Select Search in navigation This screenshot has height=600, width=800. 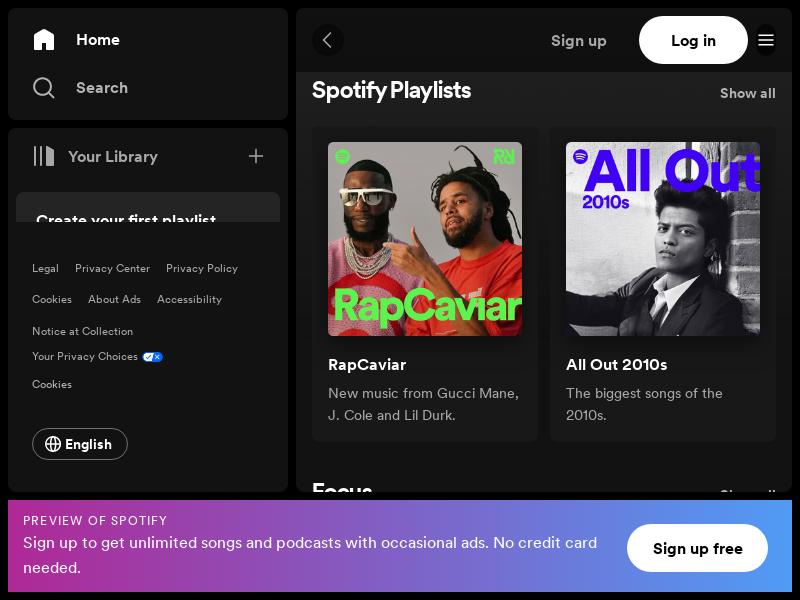[x=102, y=88]
